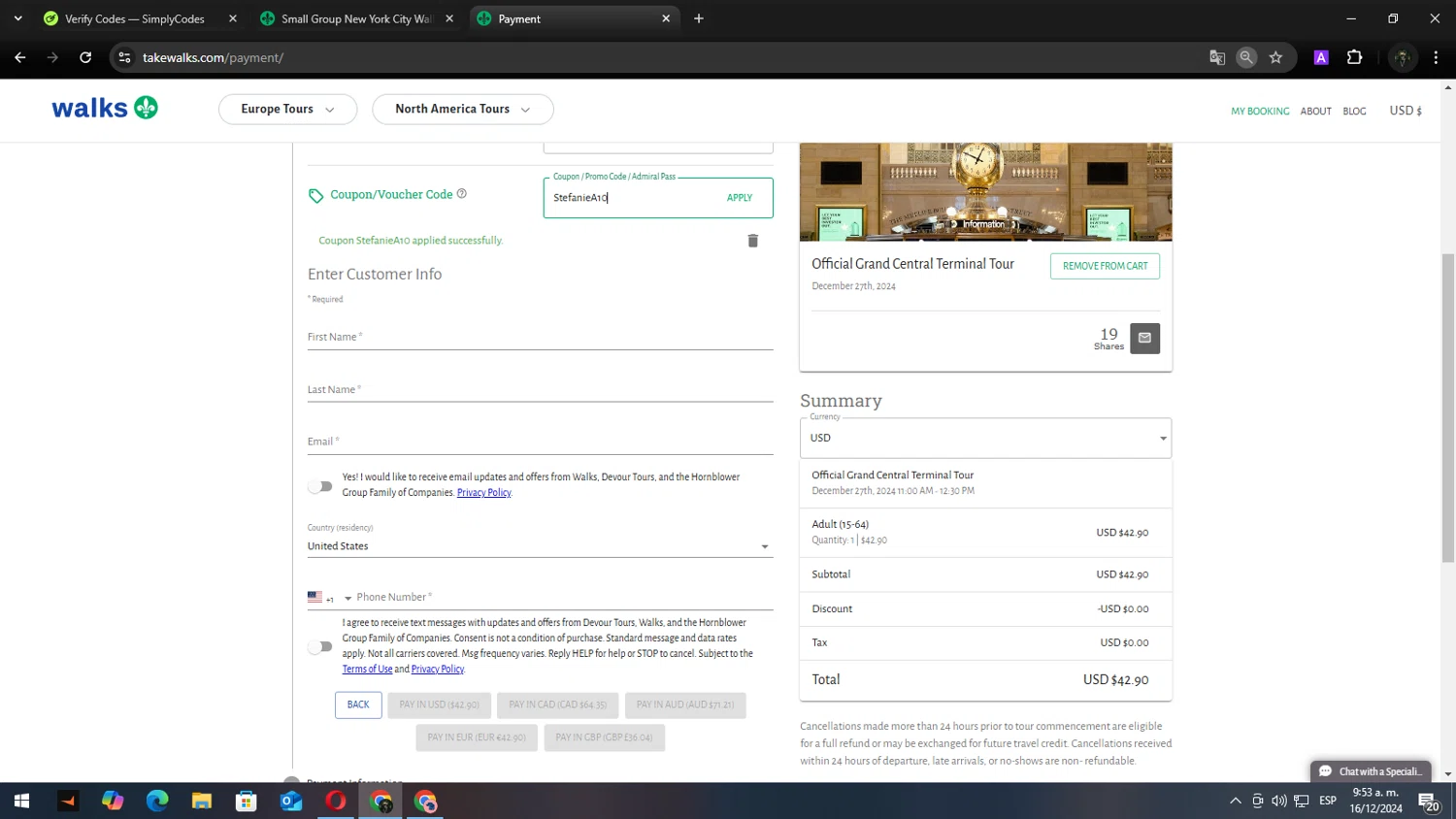Screen dimensions: 1456x819
Task: Open phone country code flag dropdown
Action: [329, 598]
